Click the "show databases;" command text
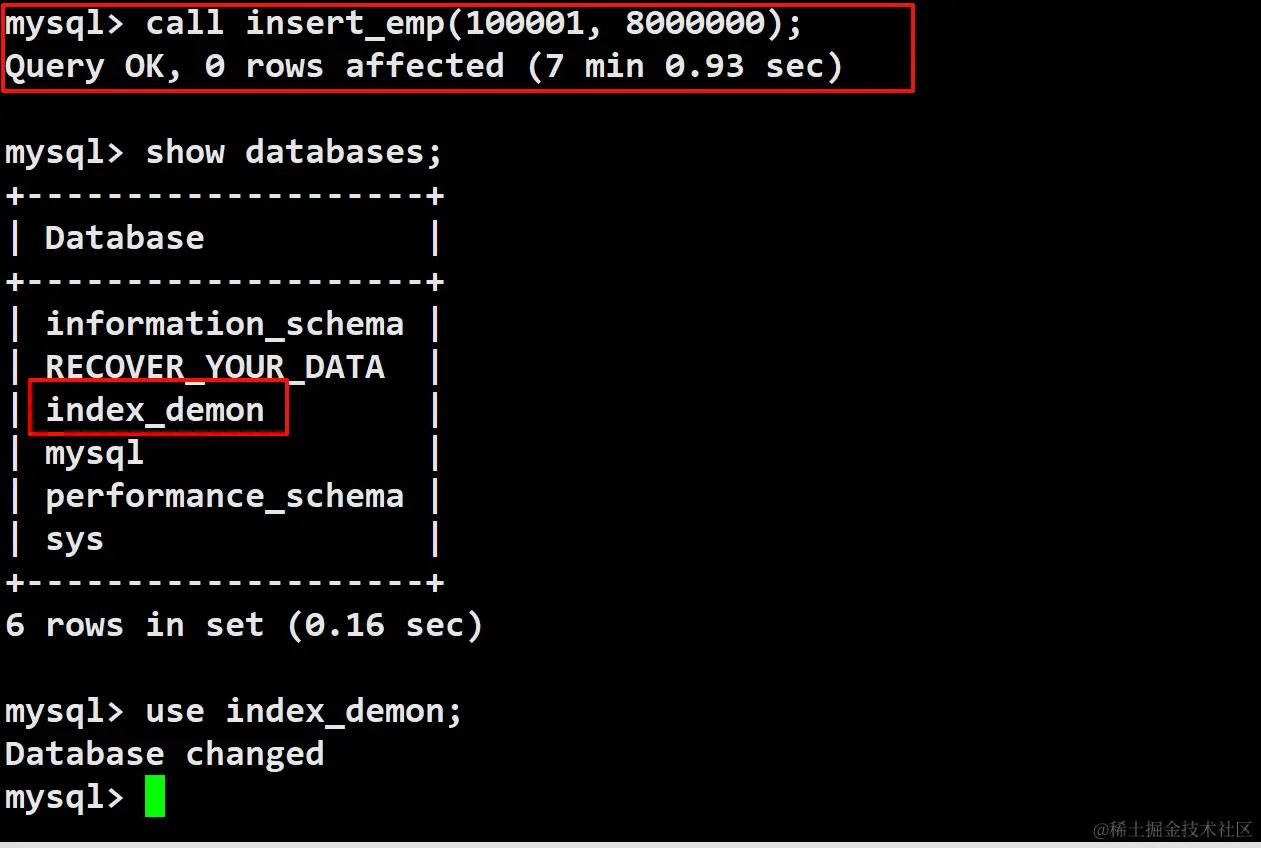1261x848 pixels. [294, 152]
